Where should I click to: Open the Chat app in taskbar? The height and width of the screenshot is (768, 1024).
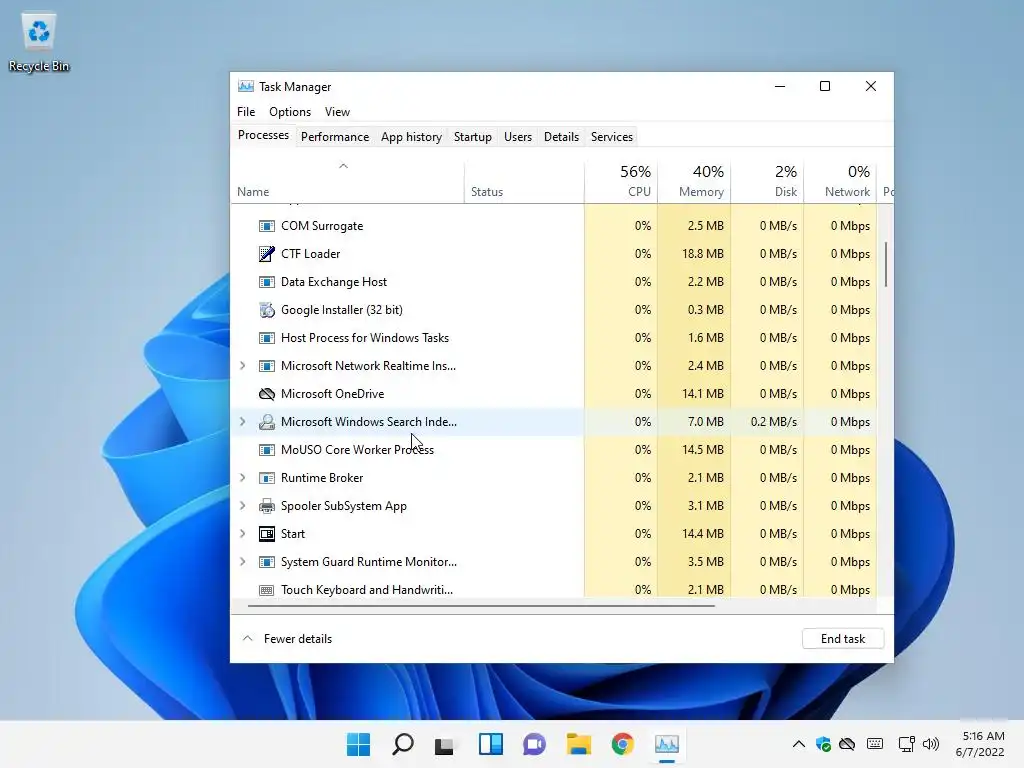pos(534,744)
